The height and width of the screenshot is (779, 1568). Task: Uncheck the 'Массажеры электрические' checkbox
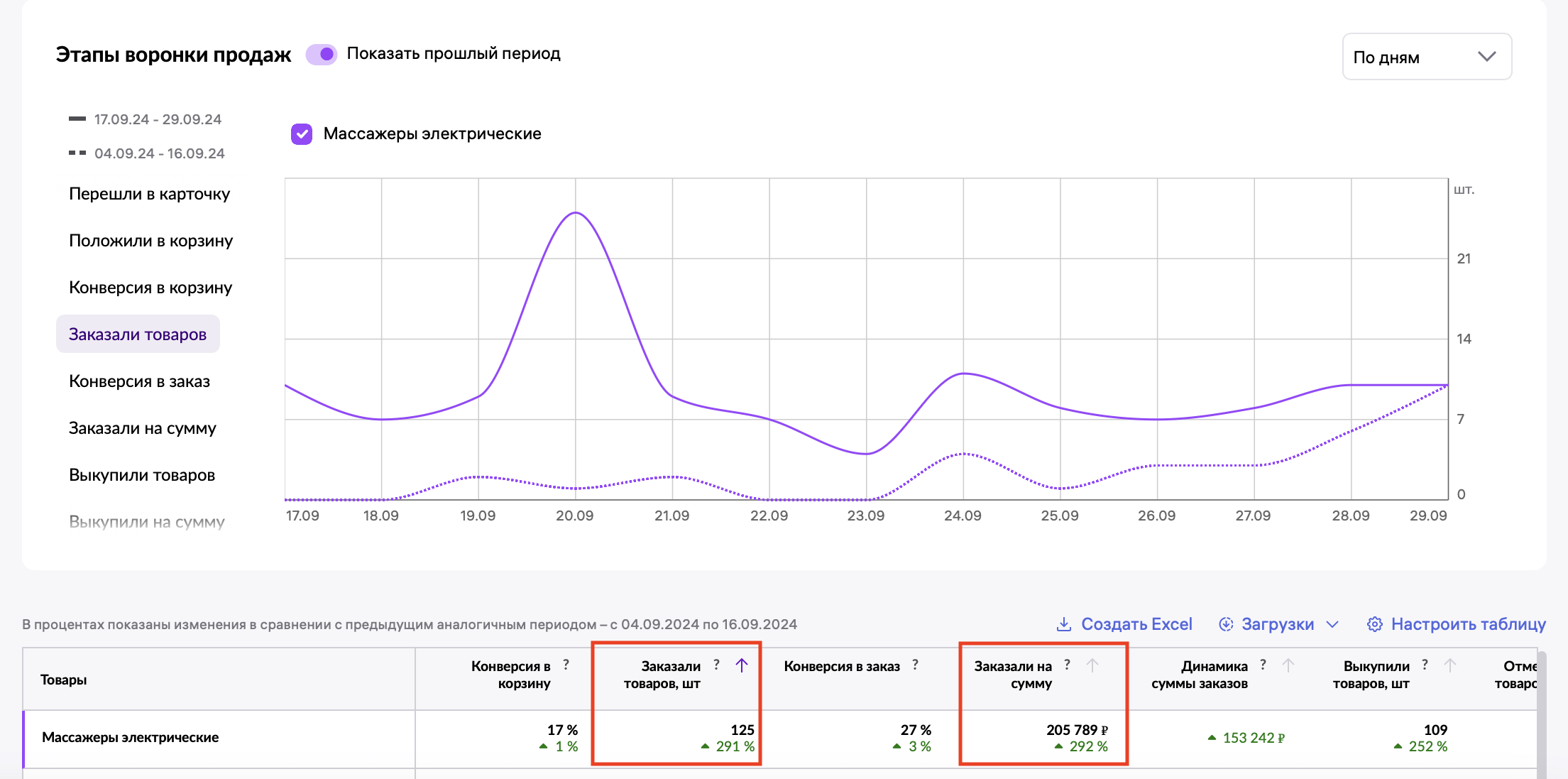pyautogui.click(x=302, y=134)
